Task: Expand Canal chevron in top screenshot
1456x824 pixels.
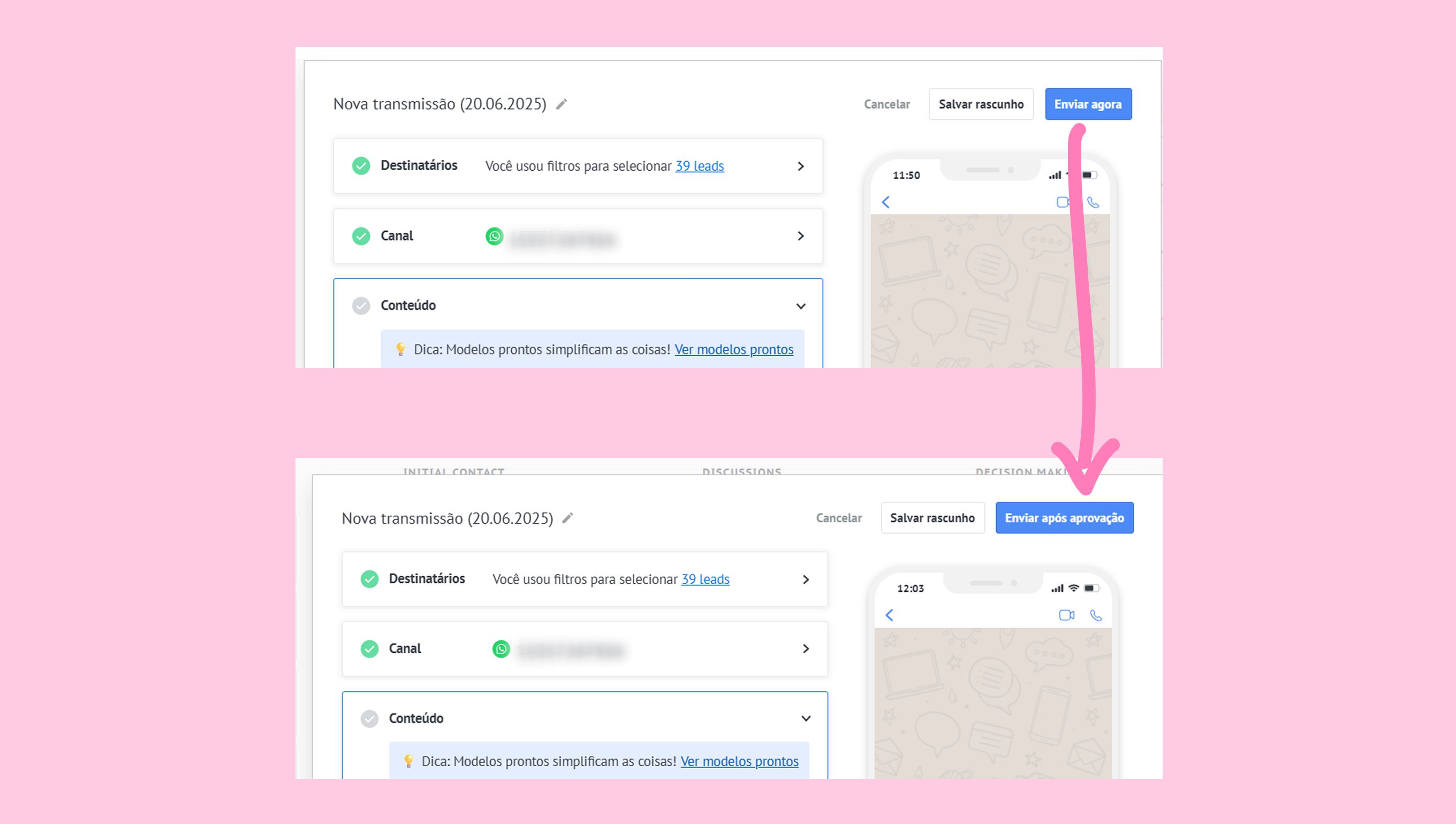Action: (x=800, y=236)
